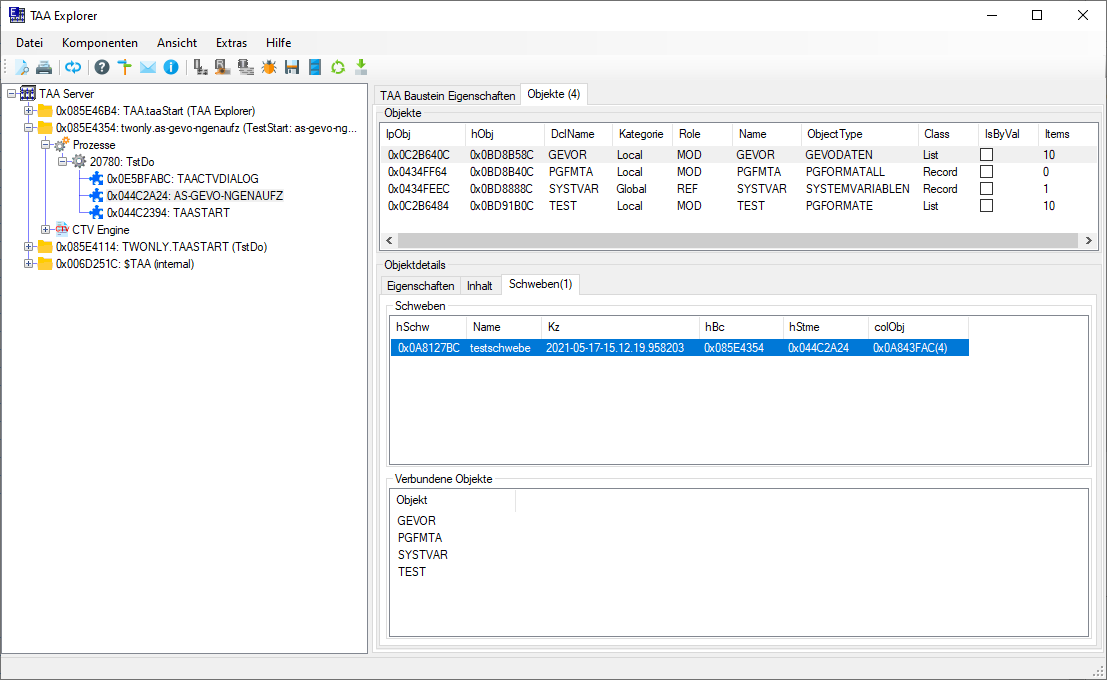Click the envelope mail icon
Viewport: 1107px width, 680px height.
coord(147,67)
